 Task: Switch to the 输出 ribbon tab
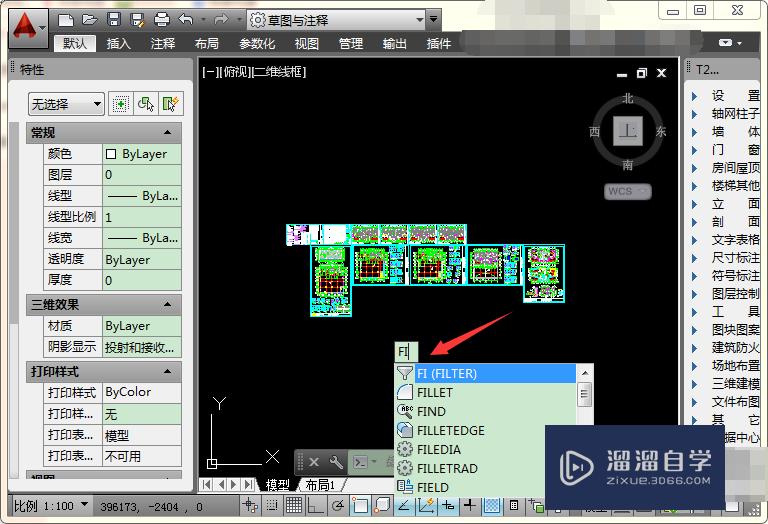tap(394, 44)
